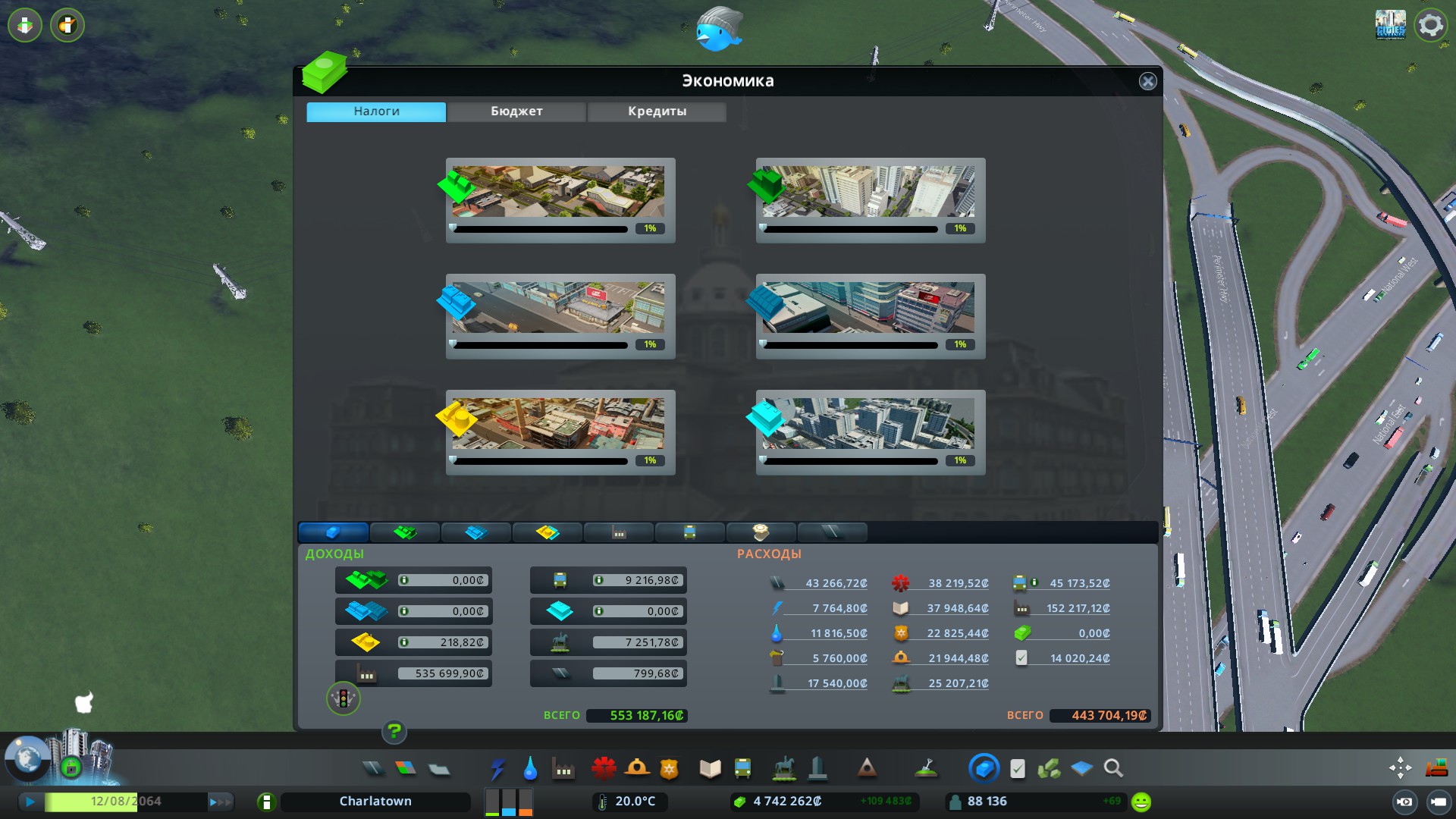Switch to the Бюджет tab
Image resolution: width=1456 pixels, height=819 pixels.
516,111
